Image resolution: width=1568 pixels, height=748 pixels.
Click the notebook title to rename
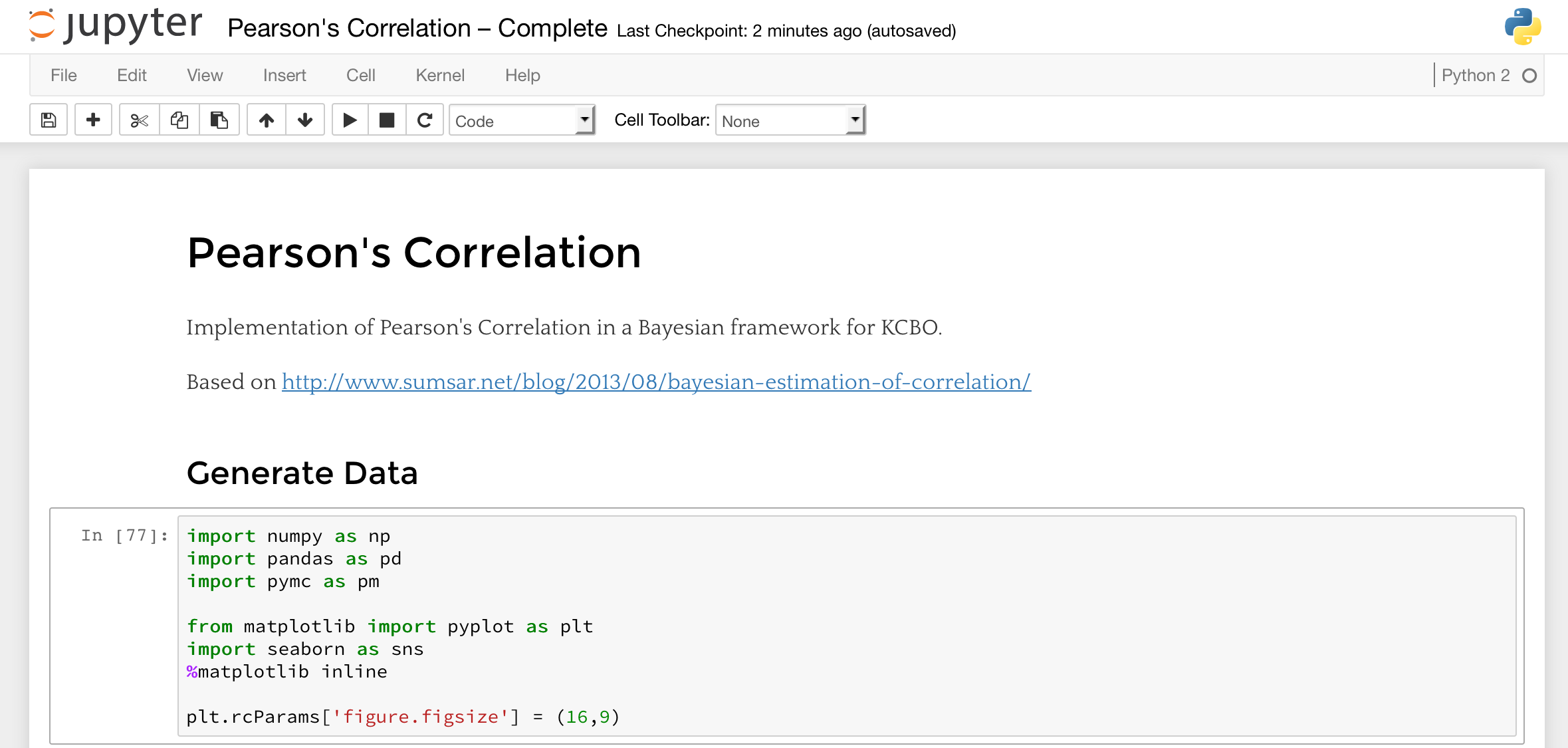[417, 28]
